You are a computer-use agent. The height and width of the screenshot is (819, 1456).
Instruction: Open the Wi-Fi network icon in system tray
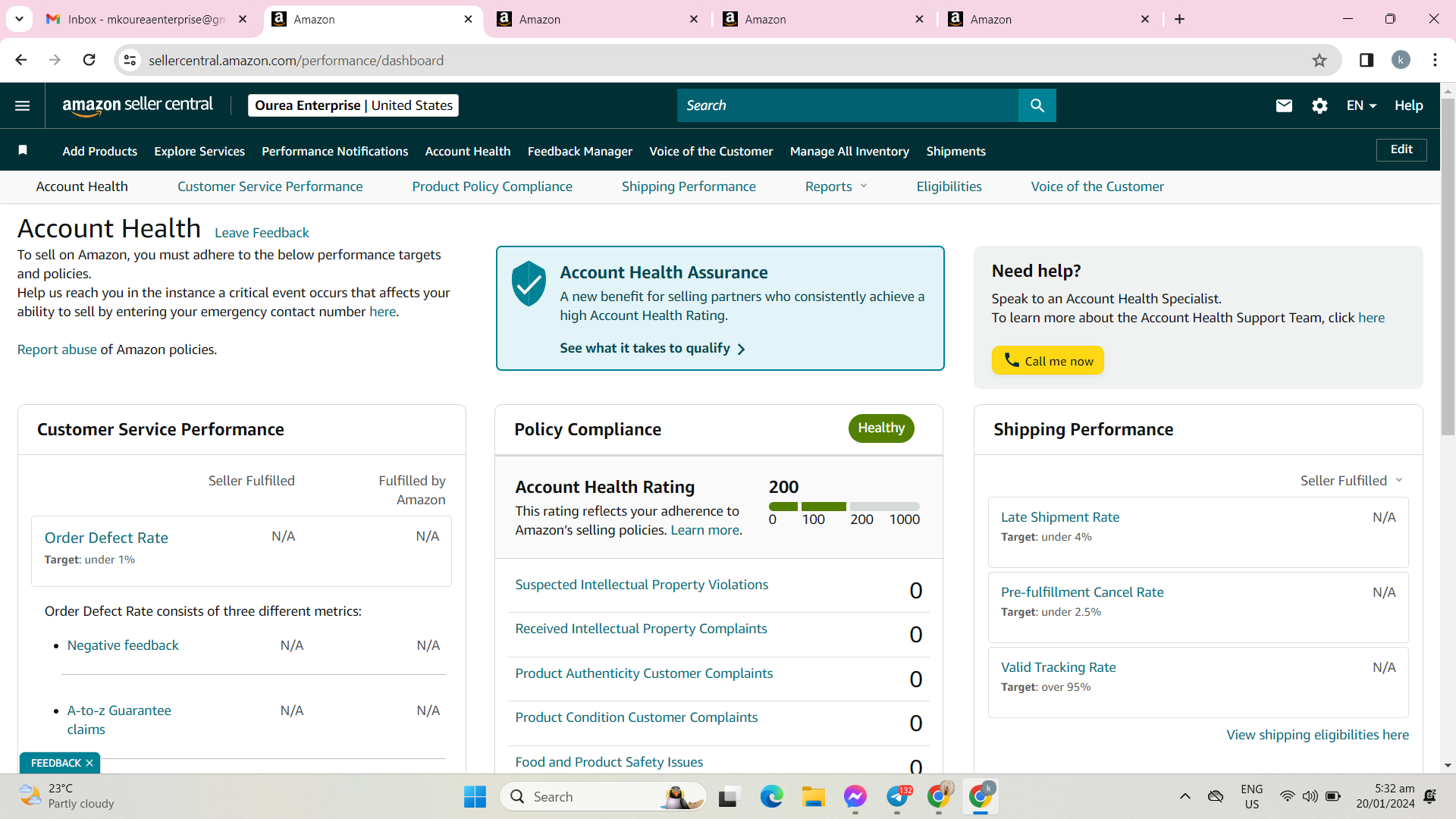point(1287,796)
